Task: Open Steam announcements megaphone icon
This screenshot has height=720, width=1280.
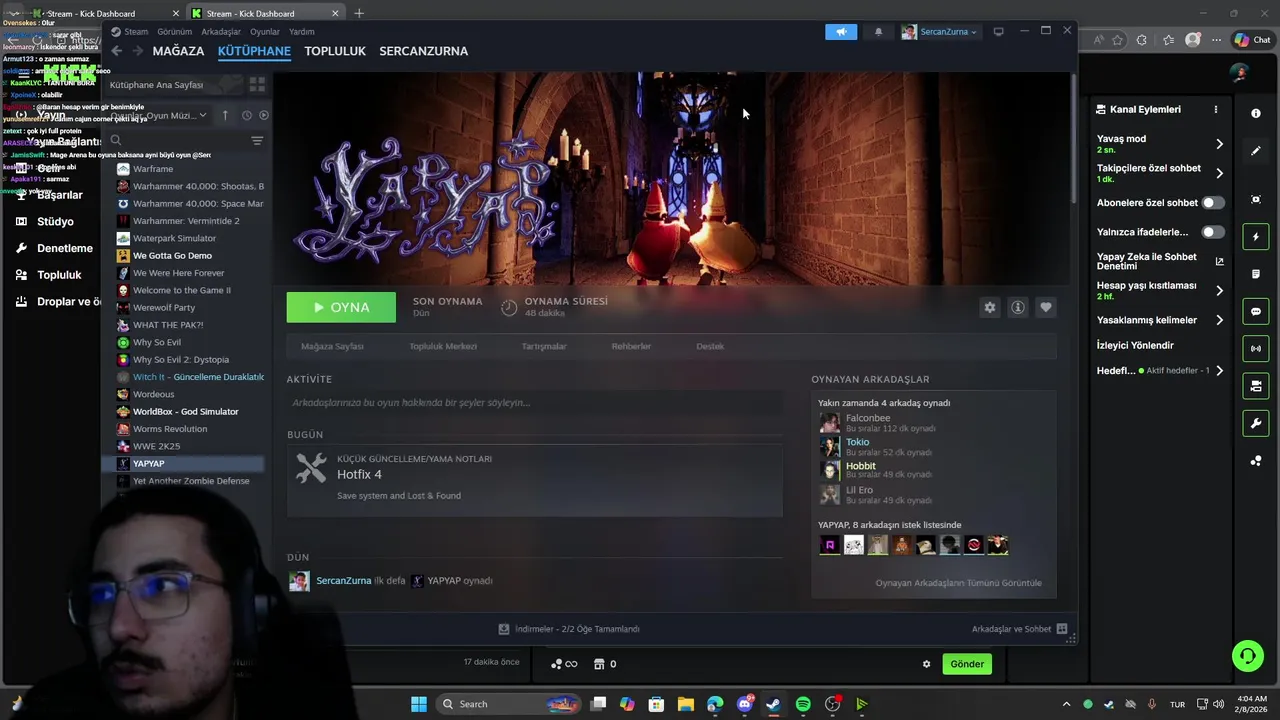Action: tap(841, 32)
